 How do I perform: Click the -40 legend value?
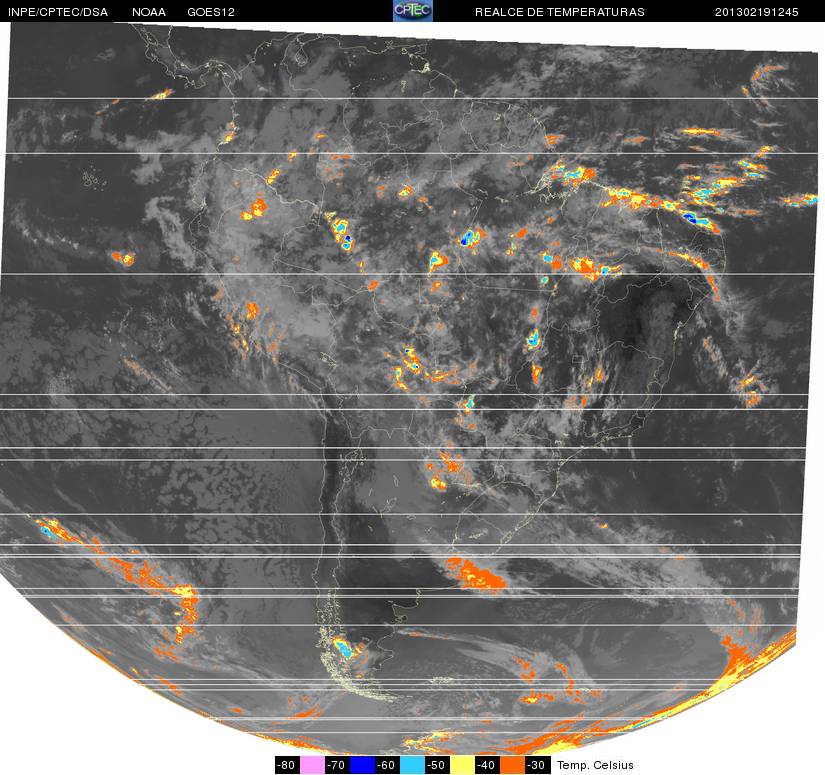(x=487, y=765)
